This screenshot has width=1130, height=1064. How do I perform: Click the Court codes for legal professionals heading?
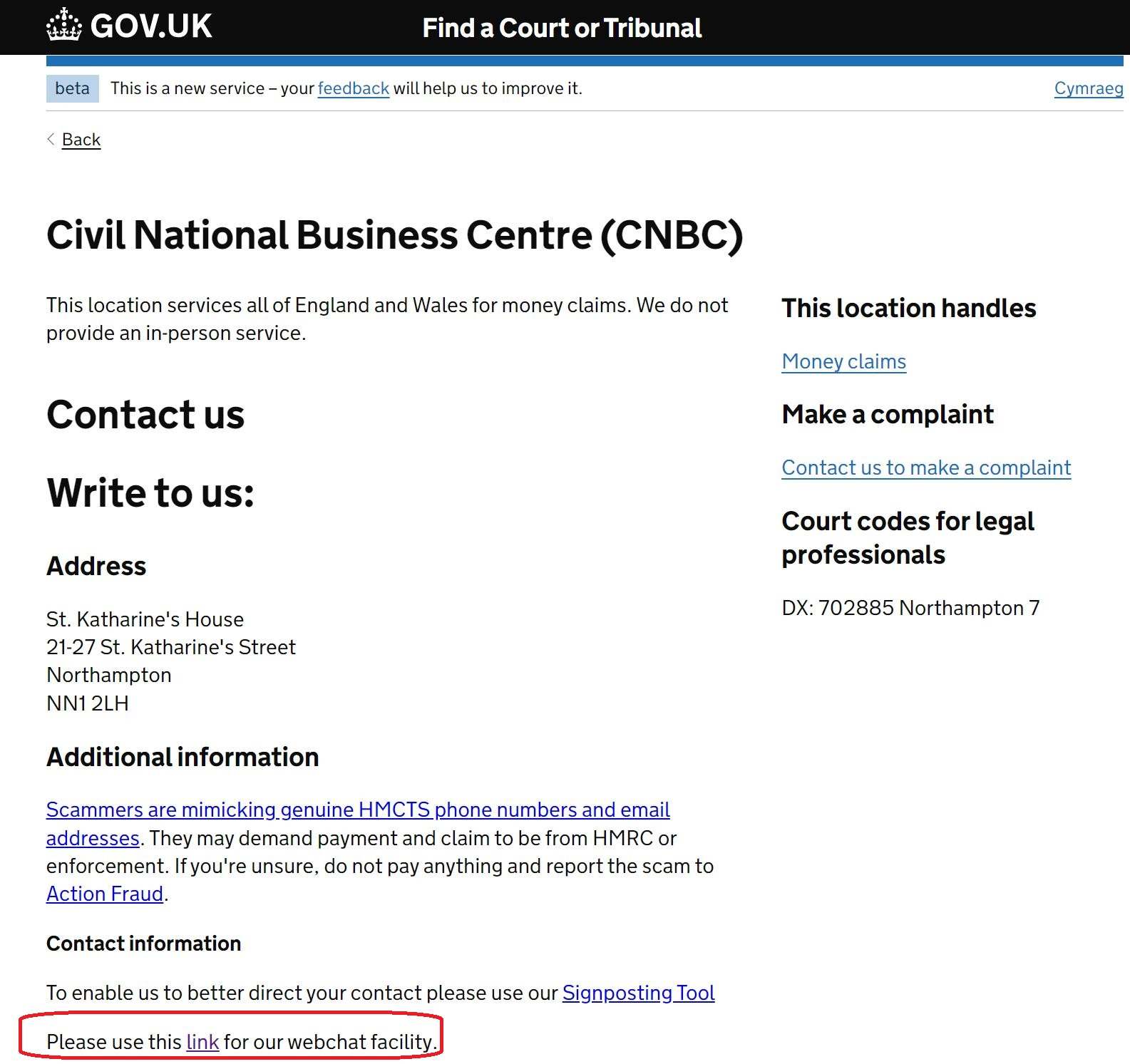click(908, 538)
